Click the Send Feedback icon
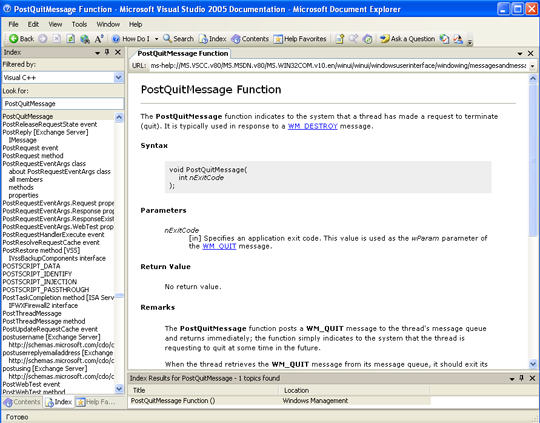The width and height of the screenshot is (540, 423). tap(458, 39)
